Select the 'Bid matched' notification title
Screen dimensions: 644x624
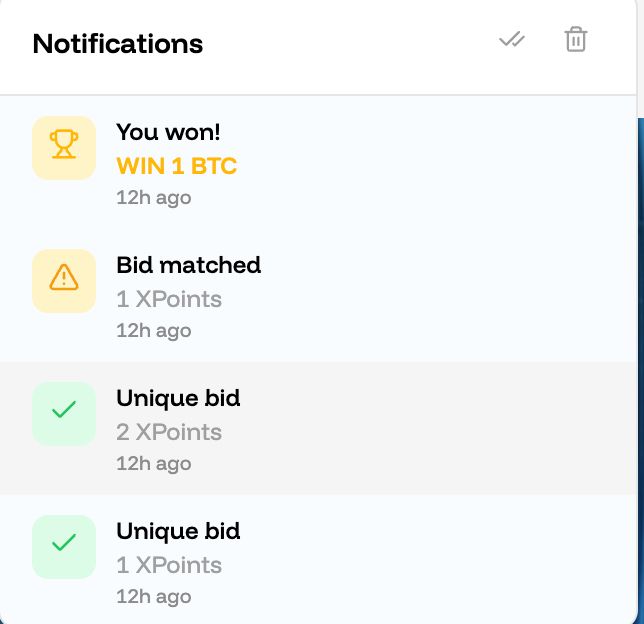coord(188,265)
